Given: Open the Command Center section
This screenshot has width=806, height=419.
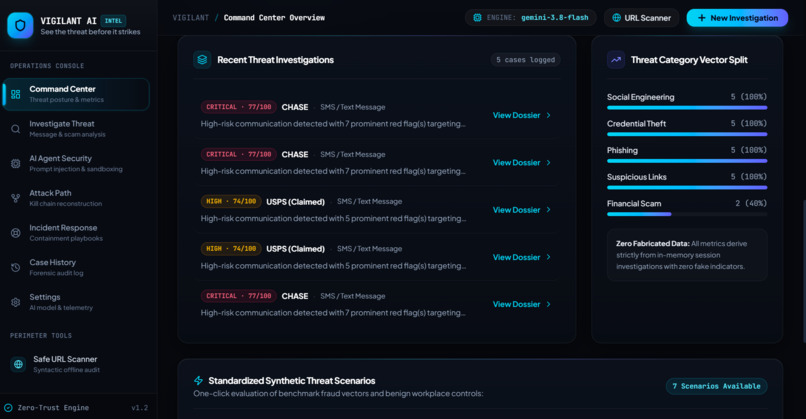Looking at the screenshot, I should coord(76,94).
